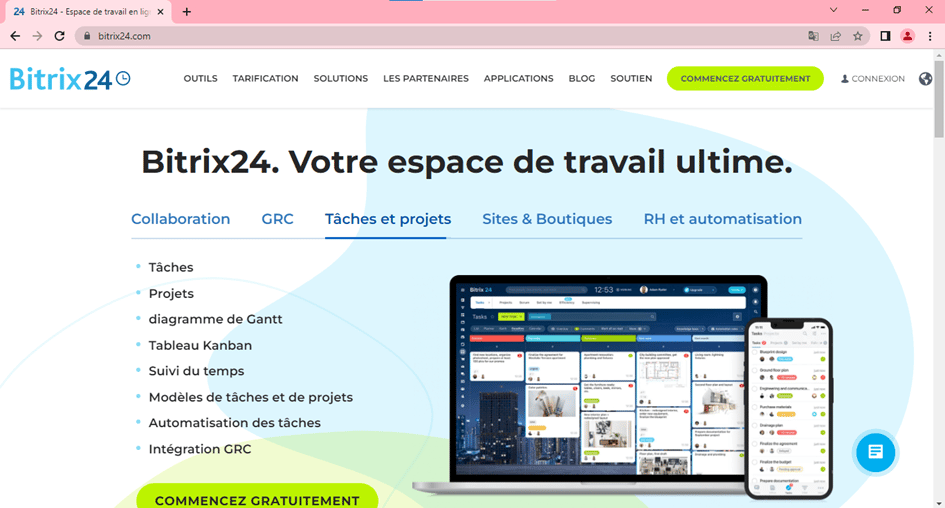Click COMMENCEZ GRATUITEMENT in the header
Screen dimensions: 945x508
pyautogui.click(x=745, y=79)
